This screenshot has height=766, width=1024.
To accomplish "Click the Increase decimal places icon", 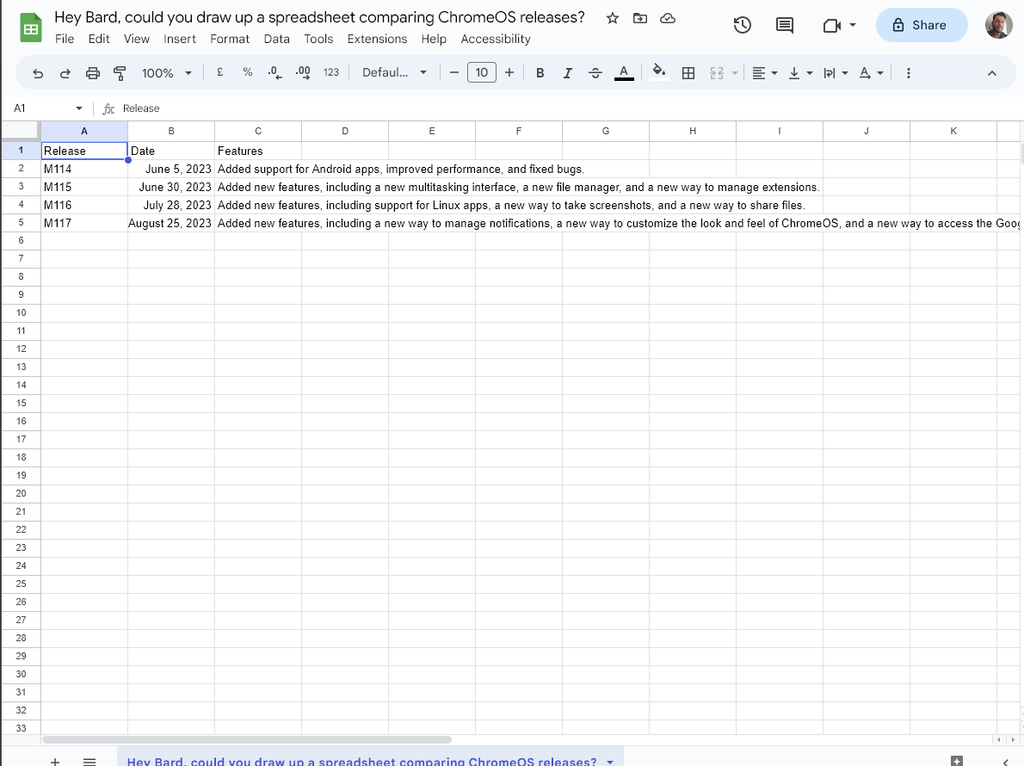I will (x=303, y=72).
